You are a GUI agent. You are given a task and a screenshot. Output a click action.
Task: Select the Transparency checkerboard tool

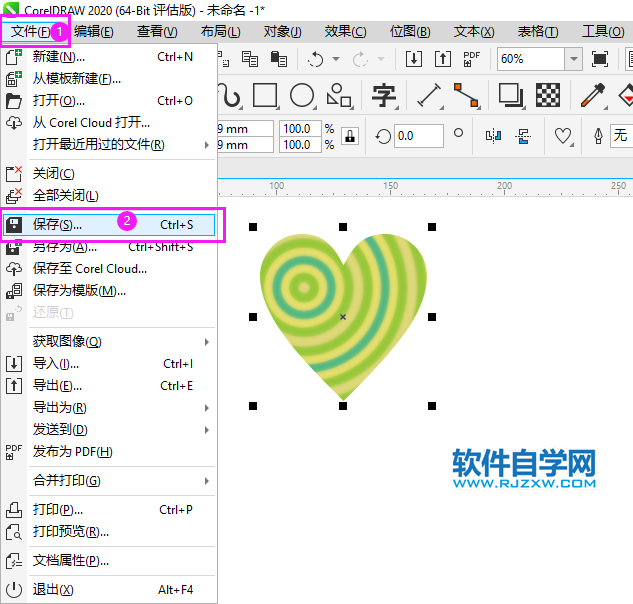(547, 96)
